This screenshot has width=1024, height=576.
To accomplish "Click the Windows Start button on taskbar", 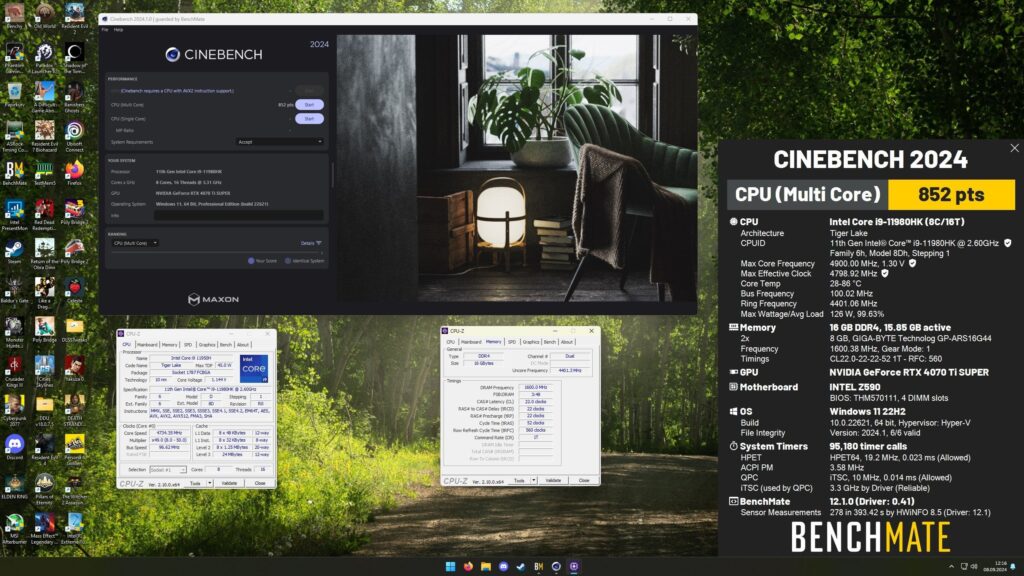I will coord(451,566).
